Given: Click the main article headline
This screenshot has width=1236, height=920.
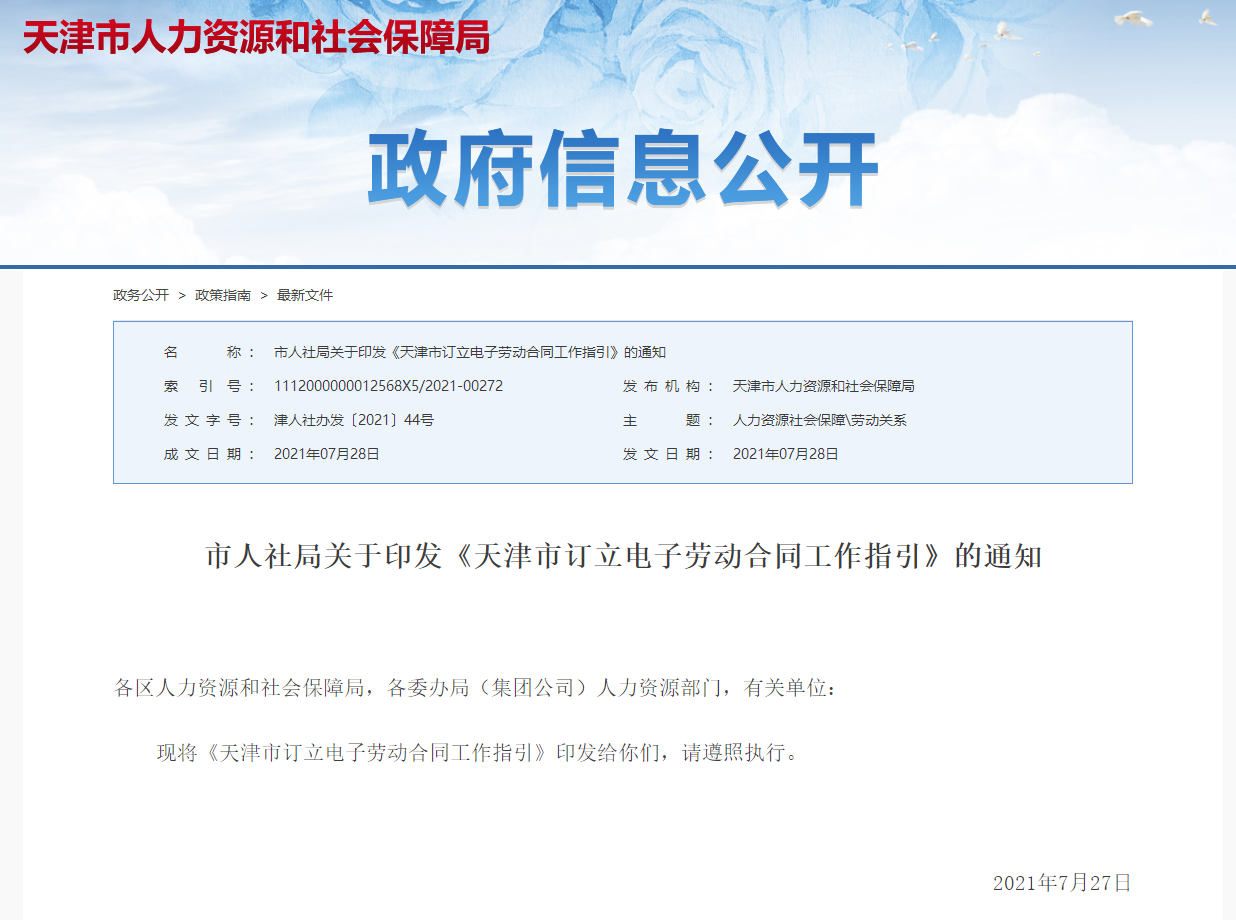Looking at the screenshot, I should pos(623,557).
